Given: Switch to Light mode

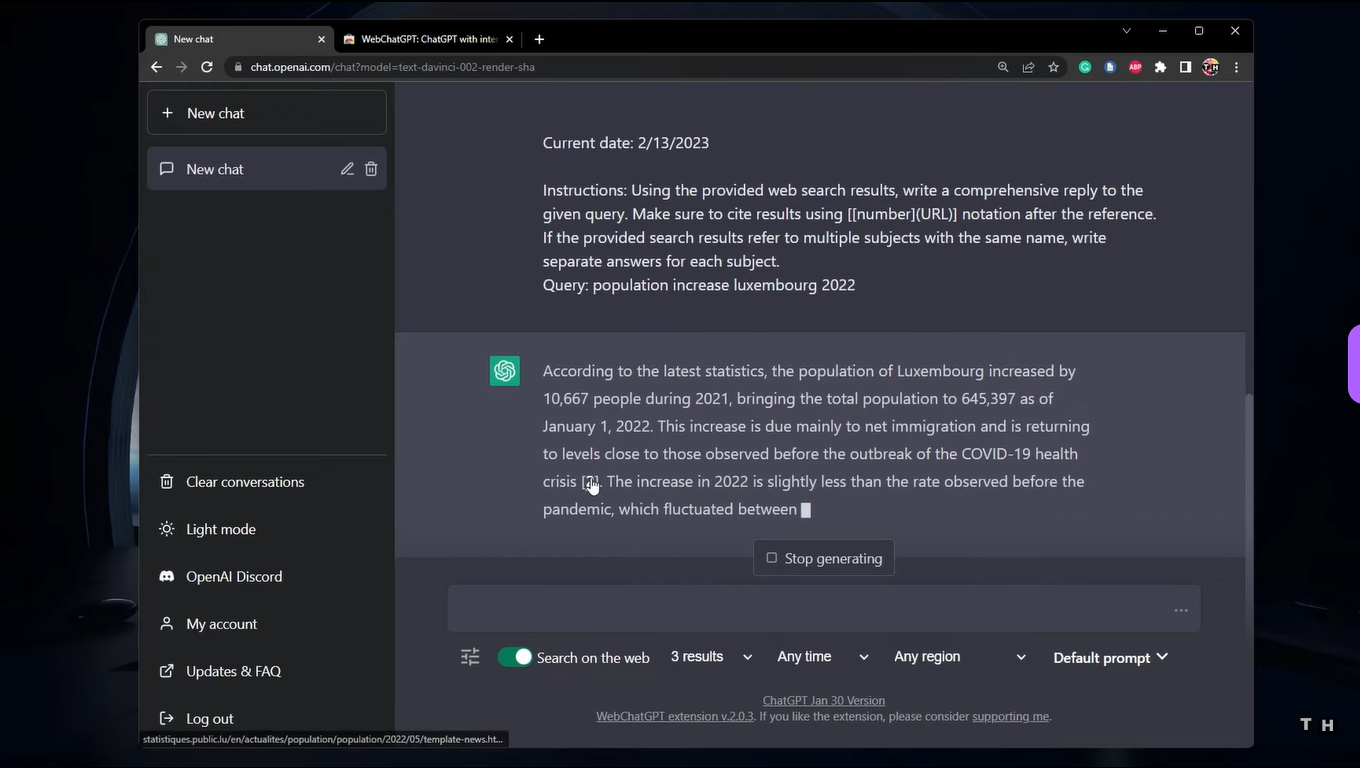Looking at the screenshot, I should click(220, 529).
